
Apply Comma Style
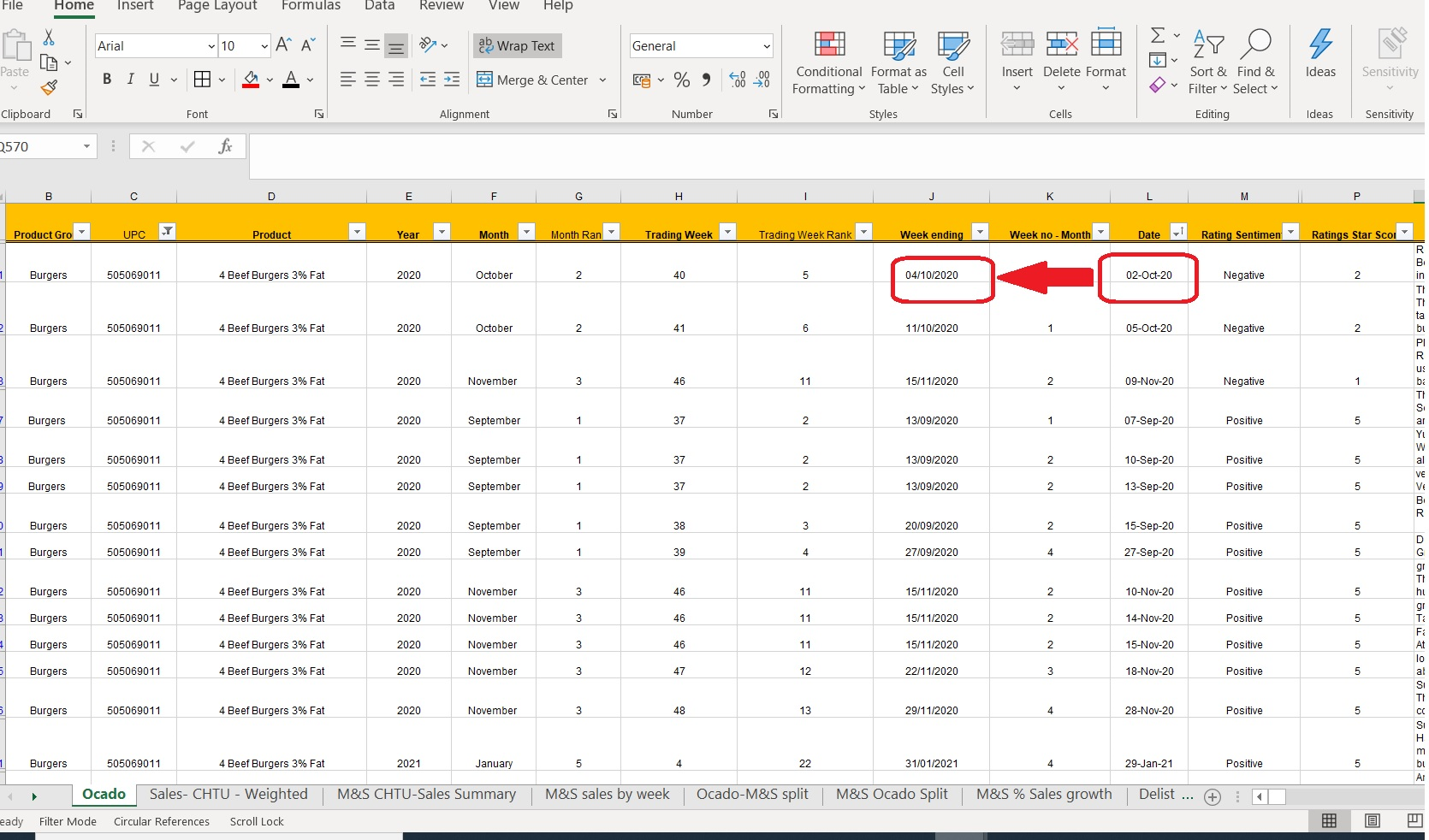pos(706,80)
